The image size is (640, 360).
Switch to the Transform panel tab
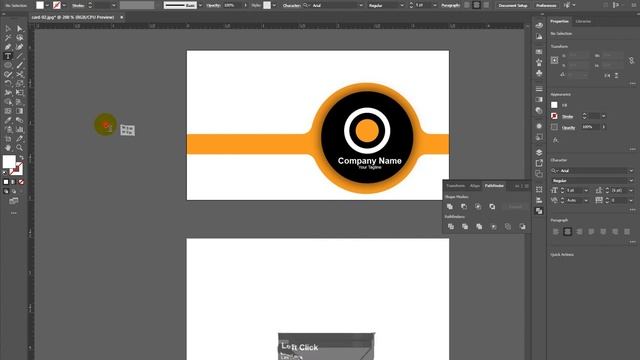(x=455, y=186)
